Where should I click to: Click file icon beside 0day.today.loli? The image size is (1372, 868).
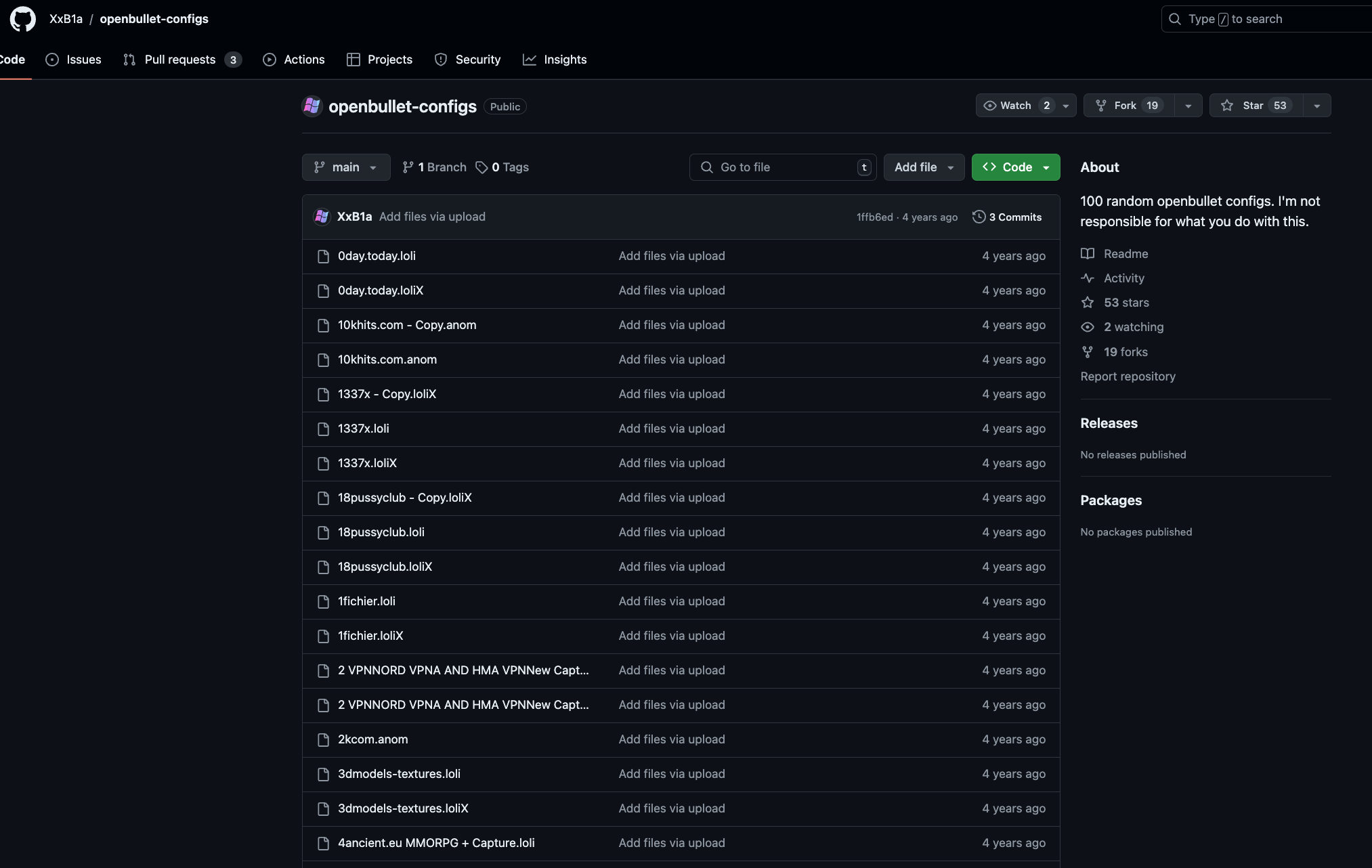point(324,256)
